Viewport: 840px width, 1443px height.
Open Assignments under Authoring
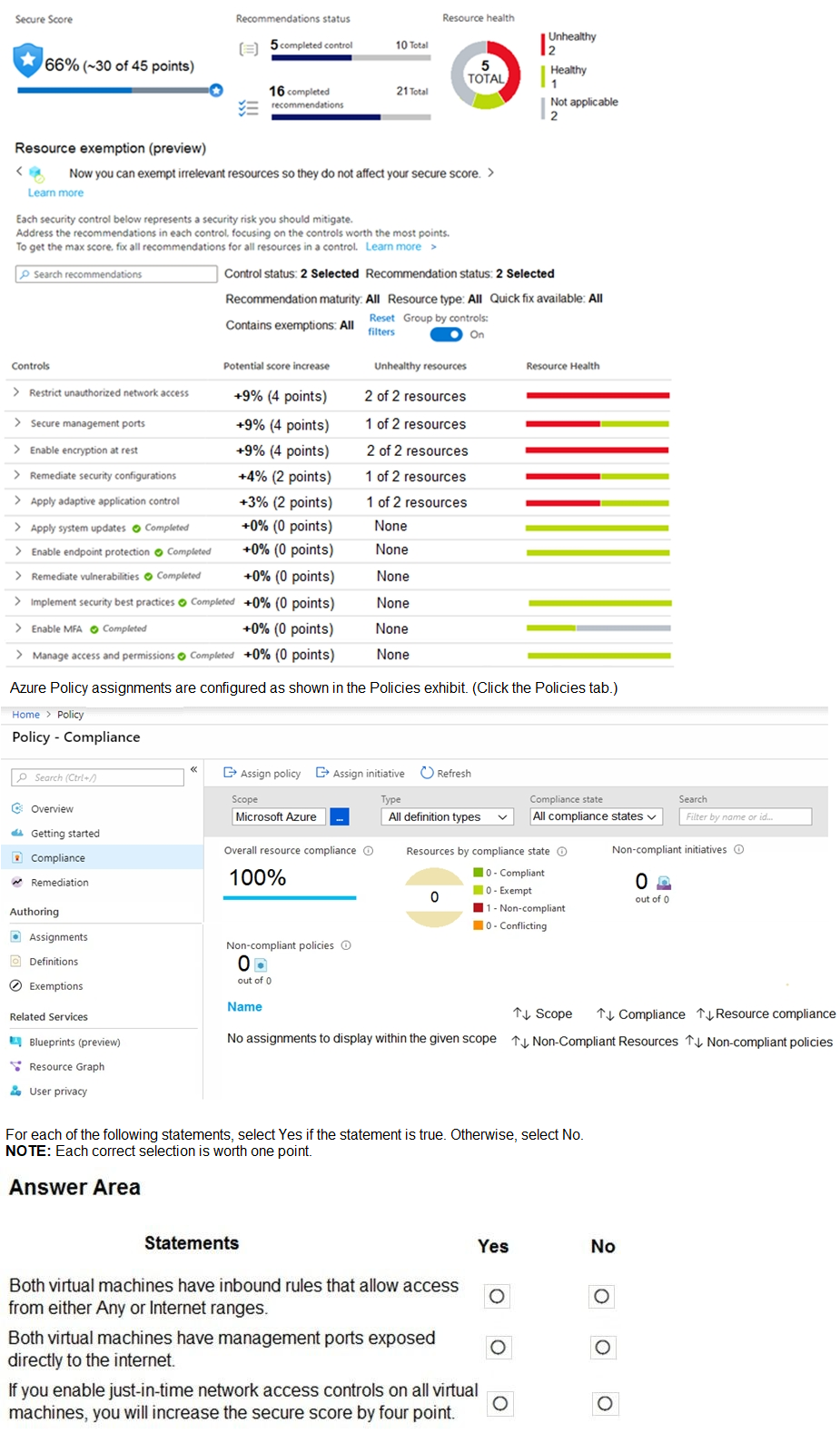coord(58,936)
